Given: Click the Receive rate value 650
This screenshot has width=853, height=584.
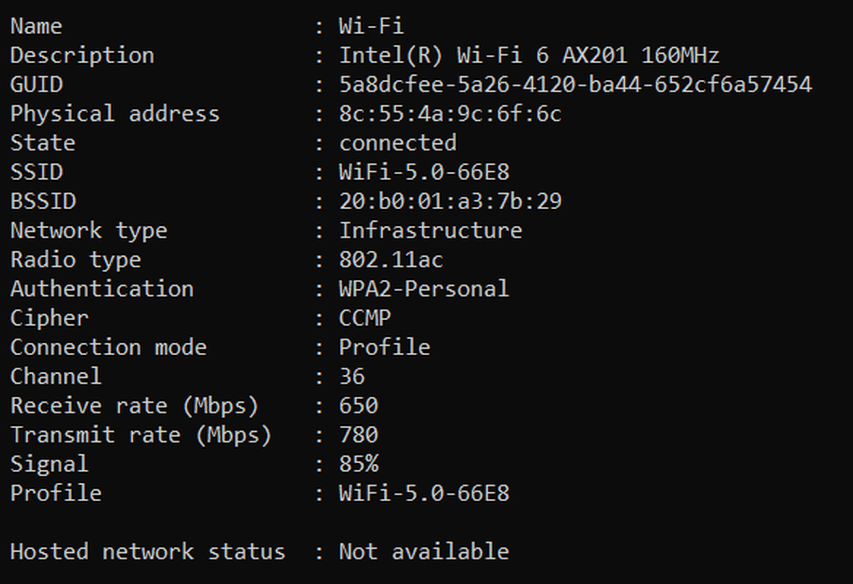Looking at the screenshot, I should click(358, 406).
